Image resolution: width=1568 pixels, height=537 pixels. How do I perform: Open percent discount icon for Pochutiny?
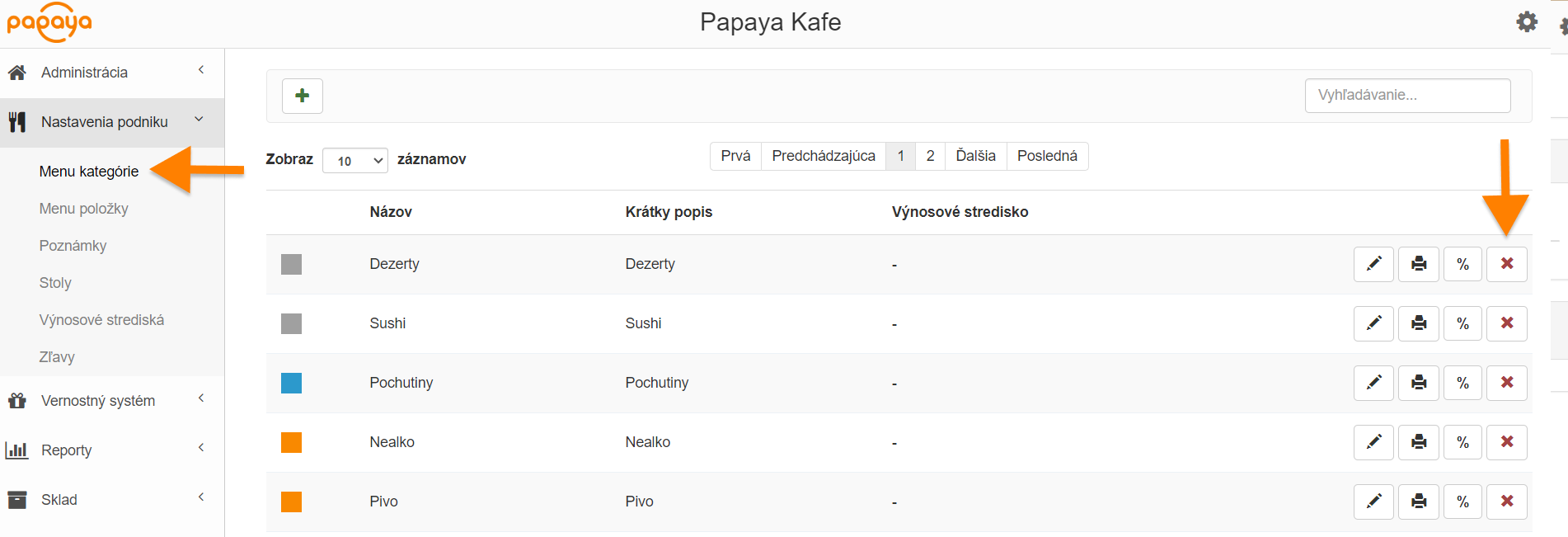point(1462,383)
